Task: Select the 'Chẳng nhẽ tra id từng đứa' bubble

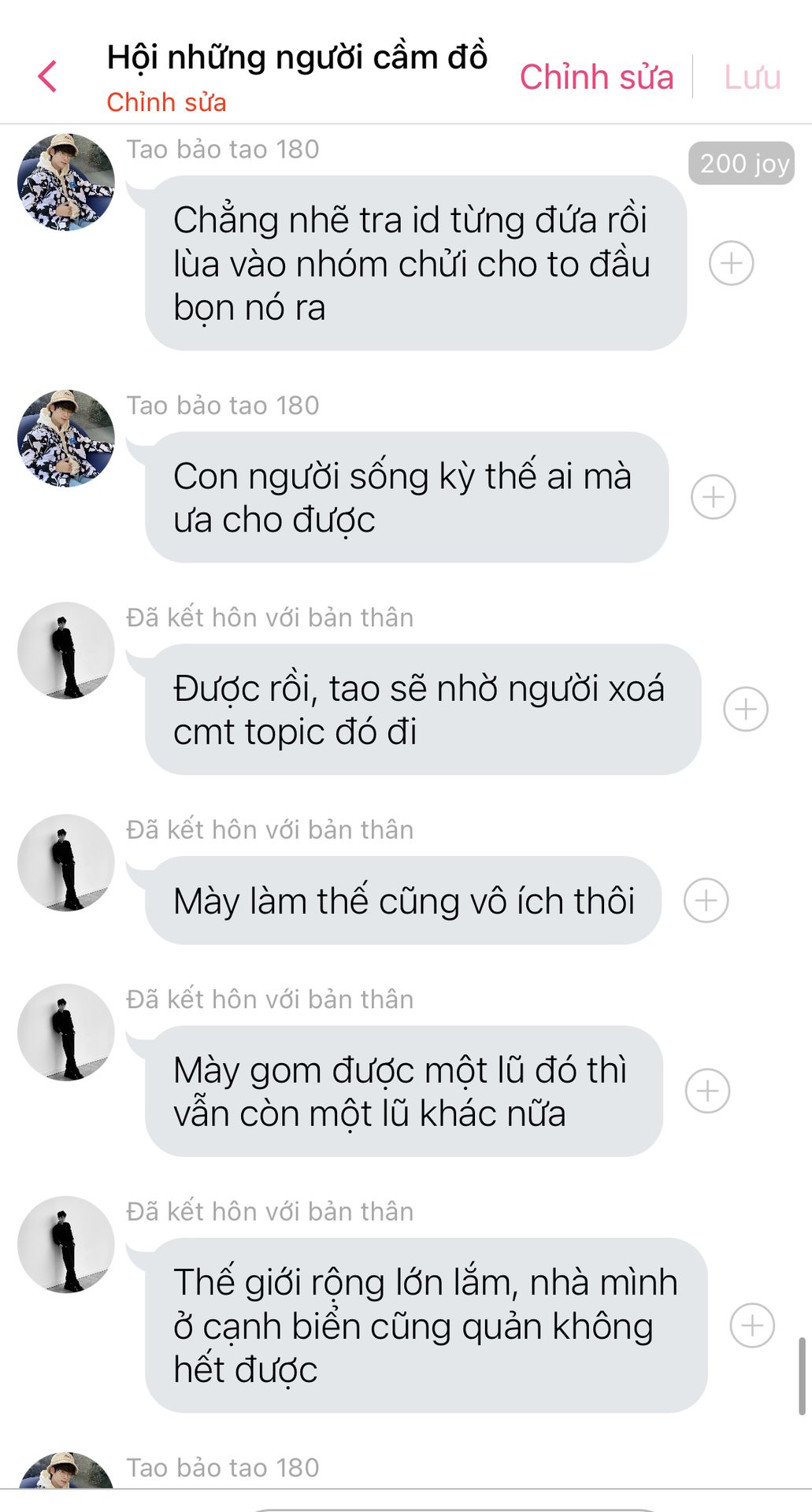Action: coord(416,263)
